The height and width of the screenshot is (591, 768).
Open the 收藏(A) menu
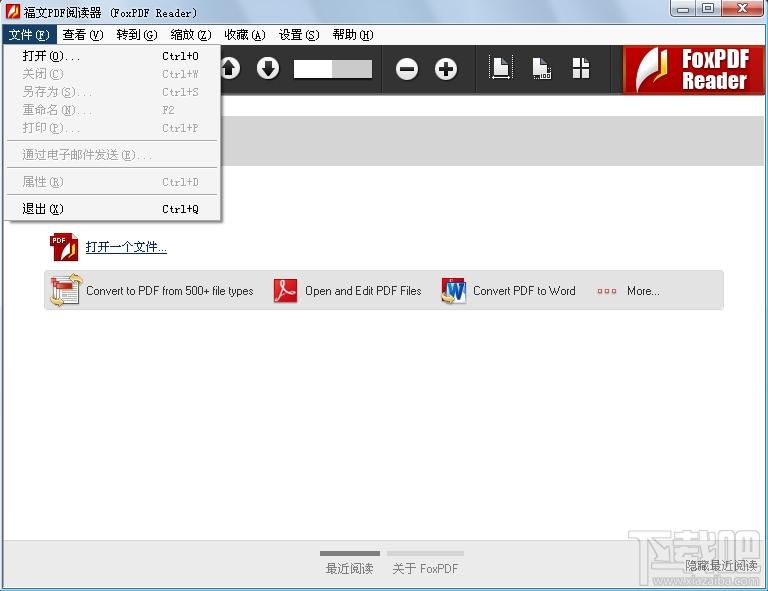[x=244, y=35]
